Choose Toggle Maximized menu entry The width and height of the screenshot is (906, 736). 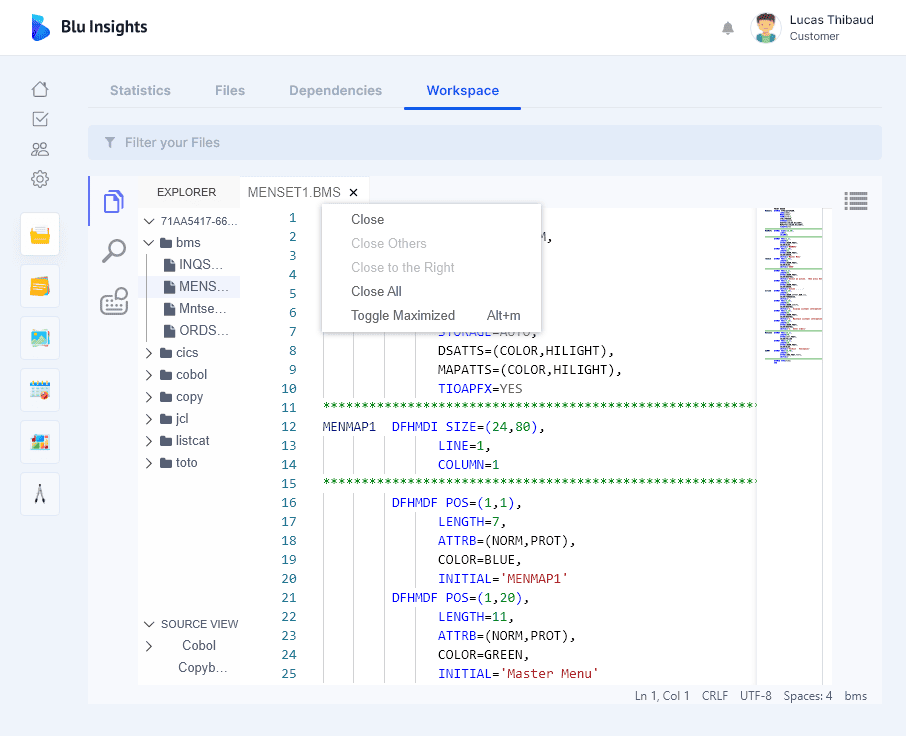click(431, 315)
